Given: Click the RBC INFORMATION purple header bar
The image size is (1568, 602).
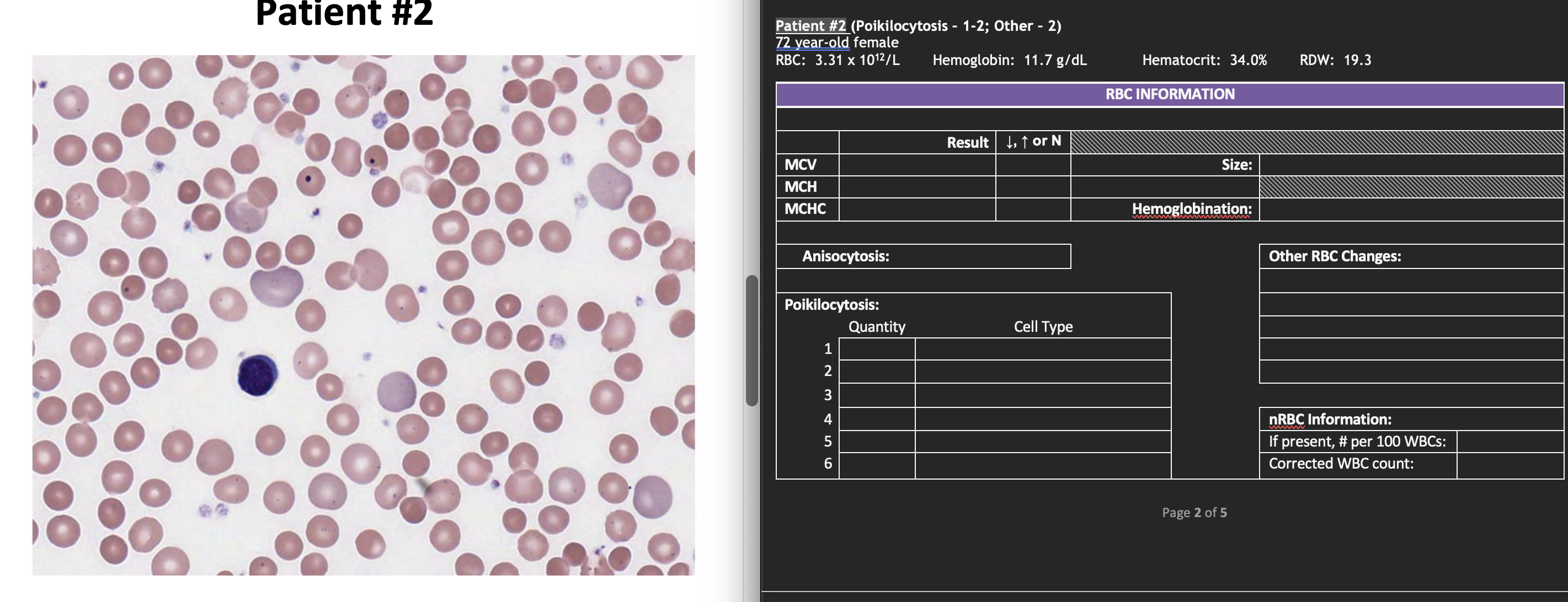Looking at the screenshot, I should (1169, 94).
